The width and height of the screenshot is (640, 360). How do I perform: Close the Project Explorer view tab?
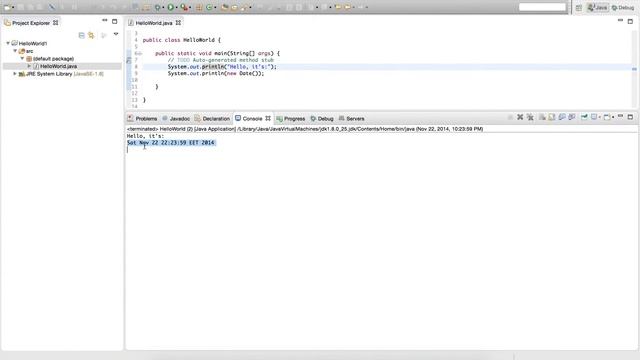(56, 23)
